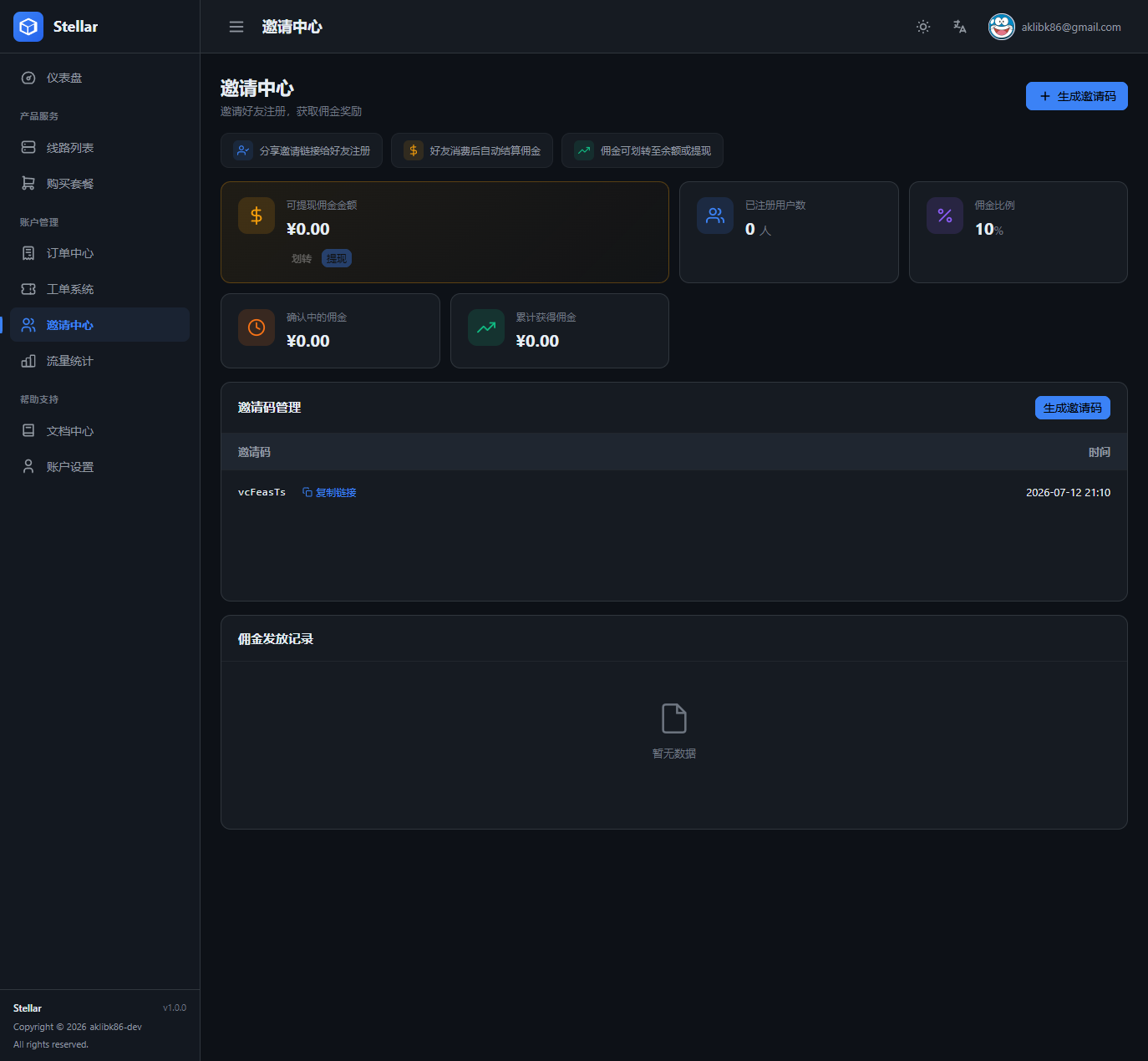The height and width of the screenshot is (1061, 1148).
Task: Click top-right 生成邀请码 plus button
Action: click(x=1077, y=96)
